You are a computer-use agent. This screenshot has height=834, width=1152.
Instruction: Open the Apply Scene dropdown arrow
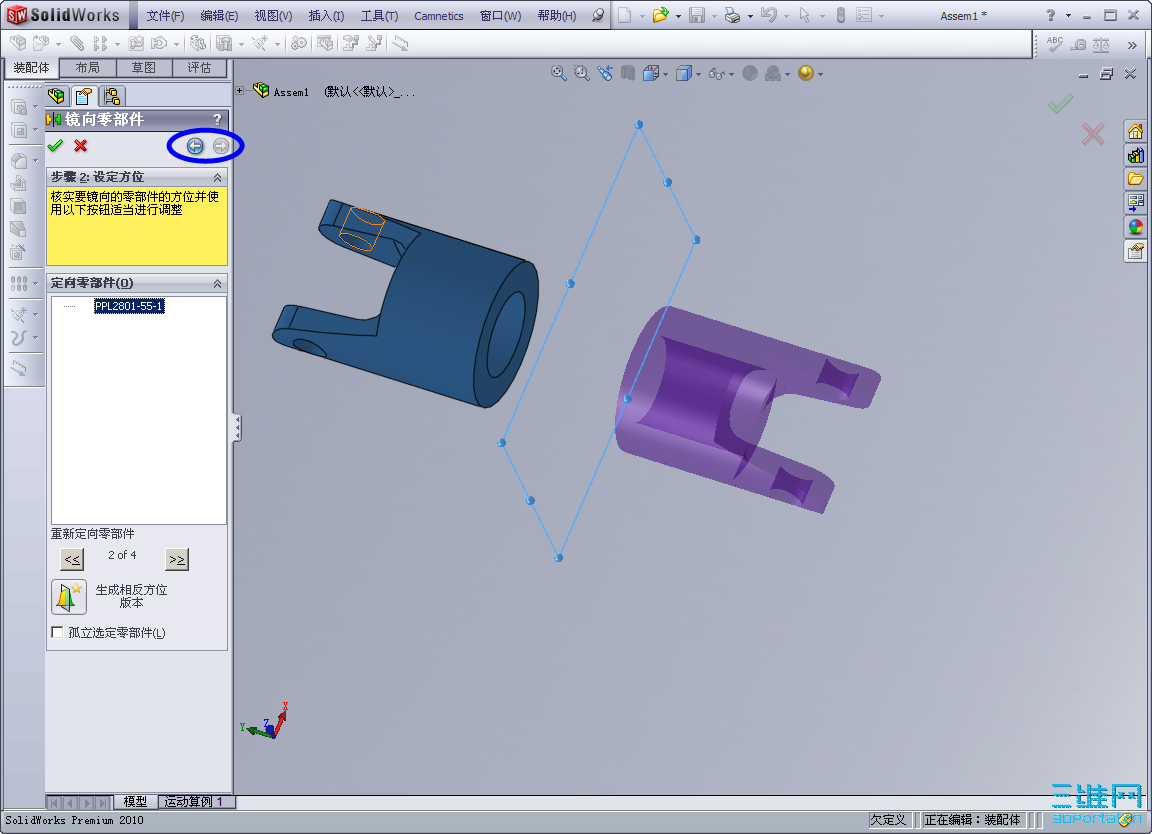[820, 73]
